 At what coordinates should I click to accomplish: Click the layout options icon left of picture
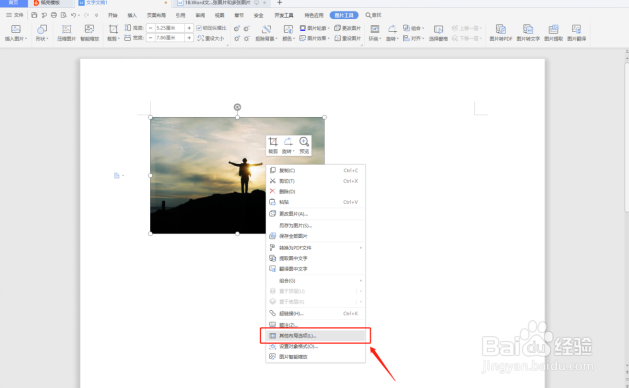click(x=117, y=175)
